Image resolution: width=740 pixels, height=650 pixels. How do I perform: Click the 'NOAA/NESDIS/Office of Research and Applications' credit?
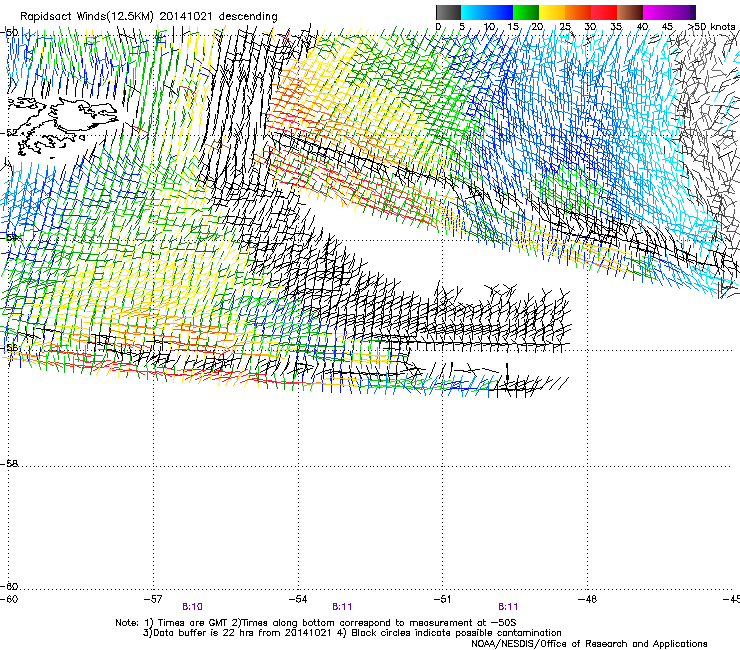point(589,644)
